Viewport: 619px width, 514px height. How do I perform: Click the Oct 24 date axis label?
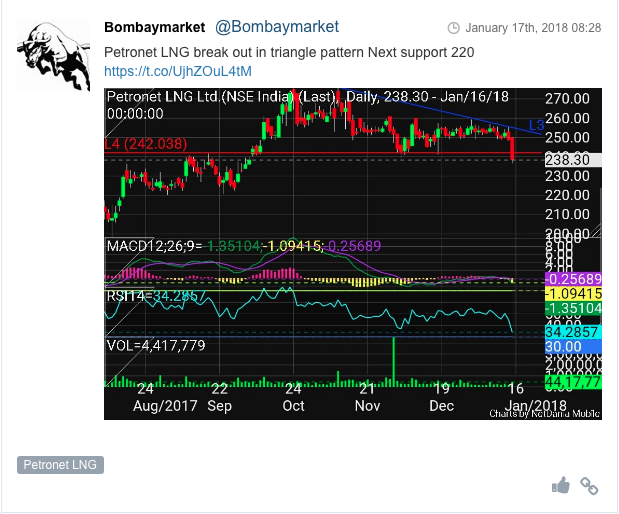[x=293, y=397]
